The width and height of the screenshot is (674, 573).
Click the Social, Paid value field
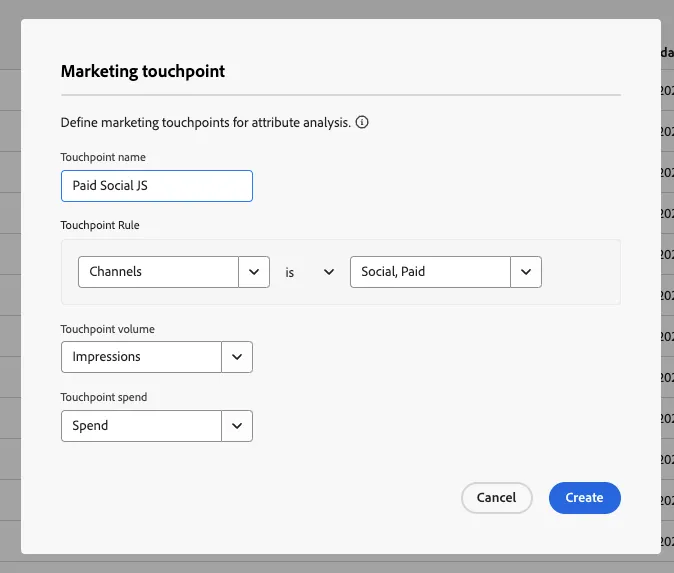(x=430, y=272)
